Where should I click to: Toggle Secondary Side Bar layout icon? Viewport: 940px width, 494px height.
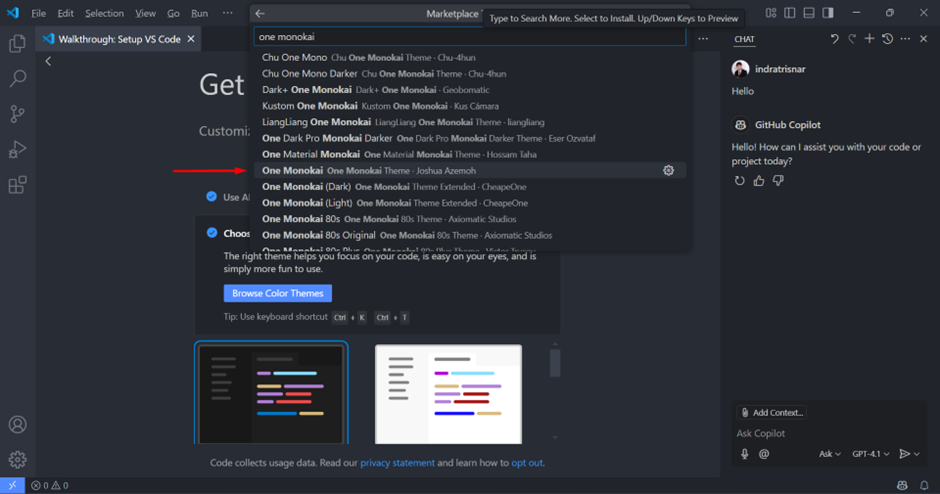coord(828,13)
